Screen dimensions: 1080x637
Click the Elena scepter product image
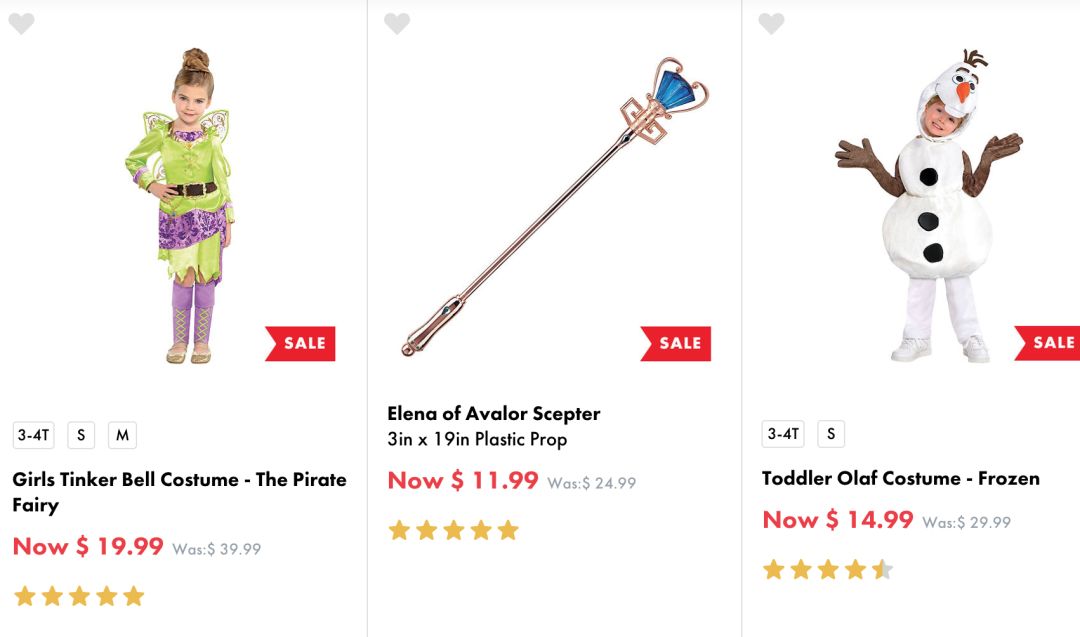[x=555, y=205]
